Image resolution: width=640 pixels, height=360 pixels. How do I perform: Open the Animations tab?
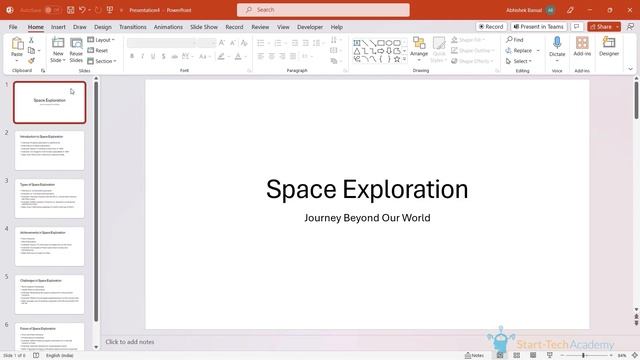[x=168, y=27]
